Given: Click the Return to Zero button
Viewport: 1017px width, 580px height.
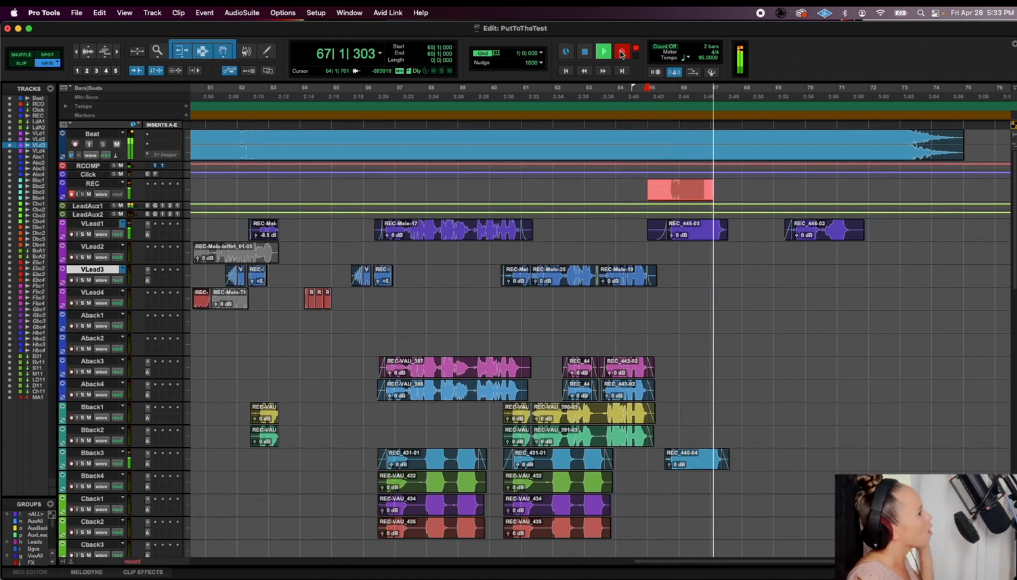Looking at the screenshot, I should pos(566,71).
